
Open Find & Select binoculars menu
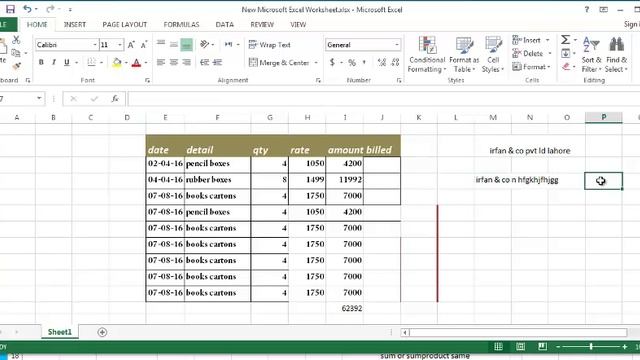(617, 54)
